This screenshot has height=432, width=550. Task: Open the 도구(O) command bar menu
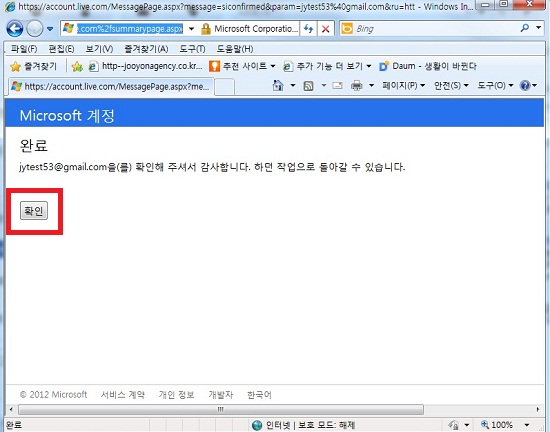tap(495, 85)
